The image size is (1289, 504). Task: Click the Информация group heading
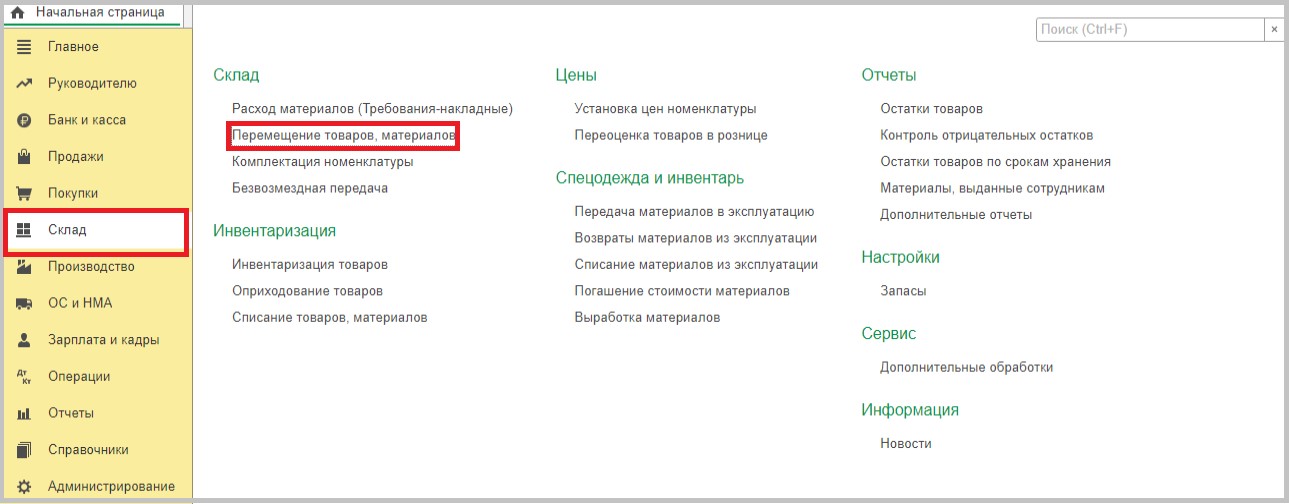(x=910, y=410)
